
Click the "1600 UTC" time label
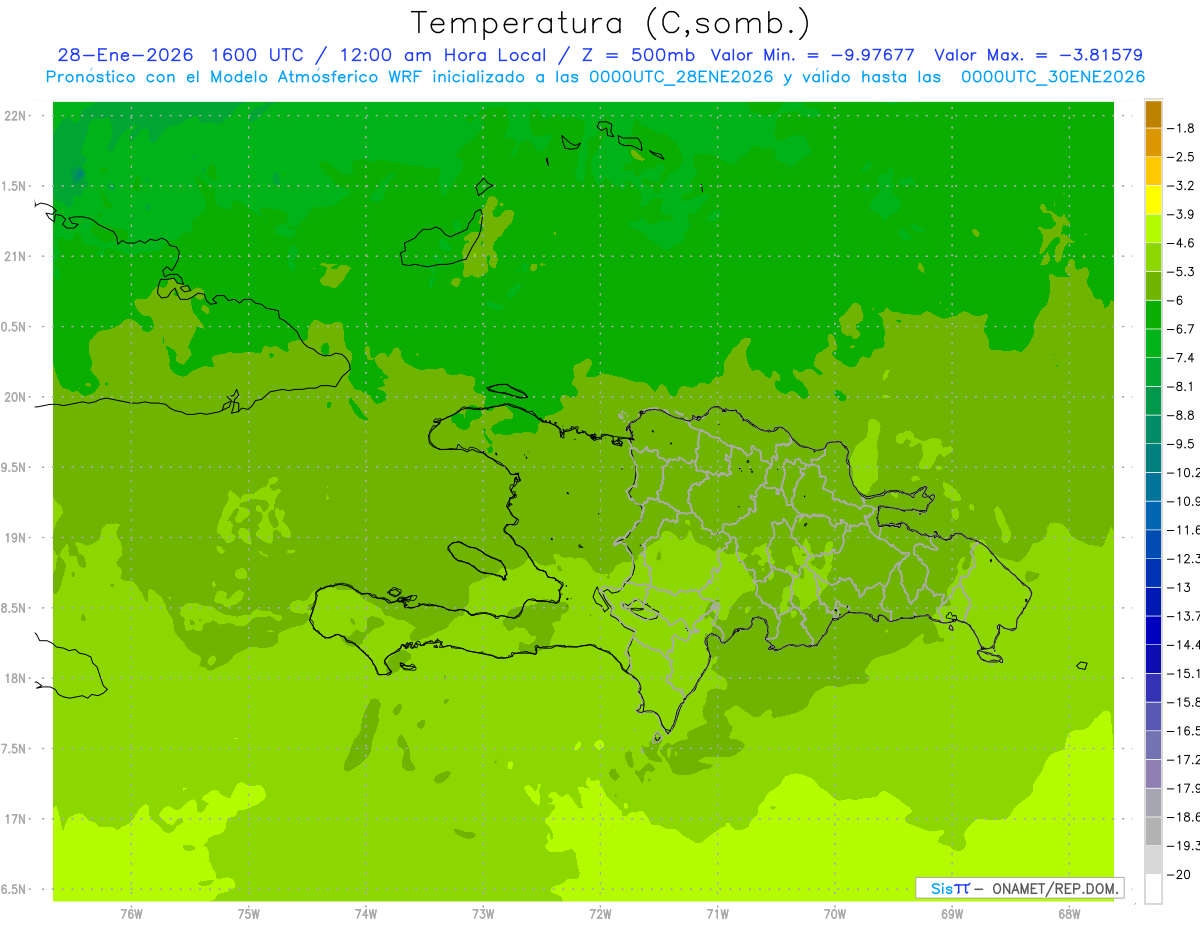258,55
